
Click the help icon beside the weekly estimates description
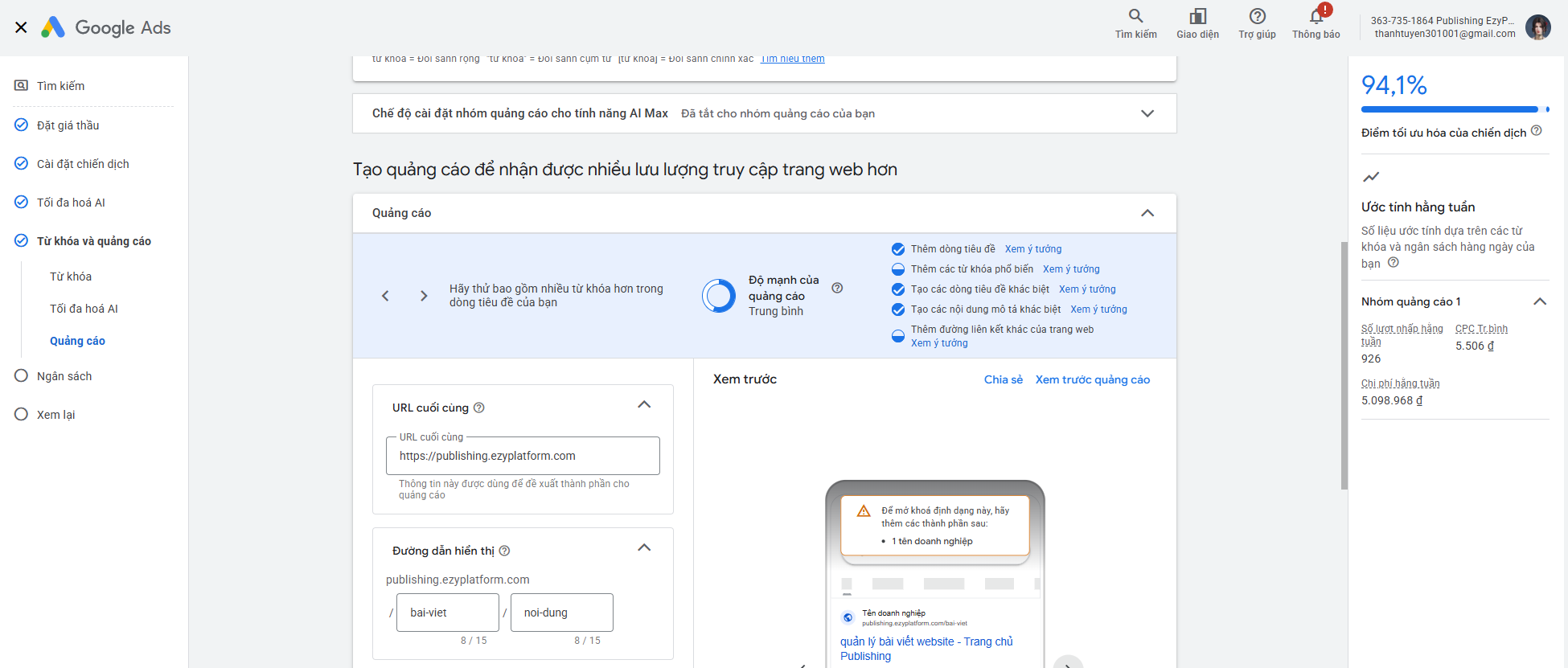pos(1394,263)
